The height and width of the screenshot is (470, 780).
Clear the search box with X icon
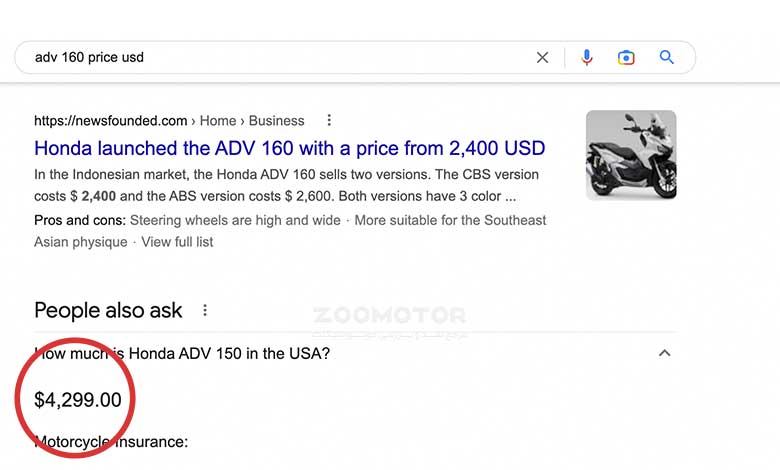[x=542, y=58]
